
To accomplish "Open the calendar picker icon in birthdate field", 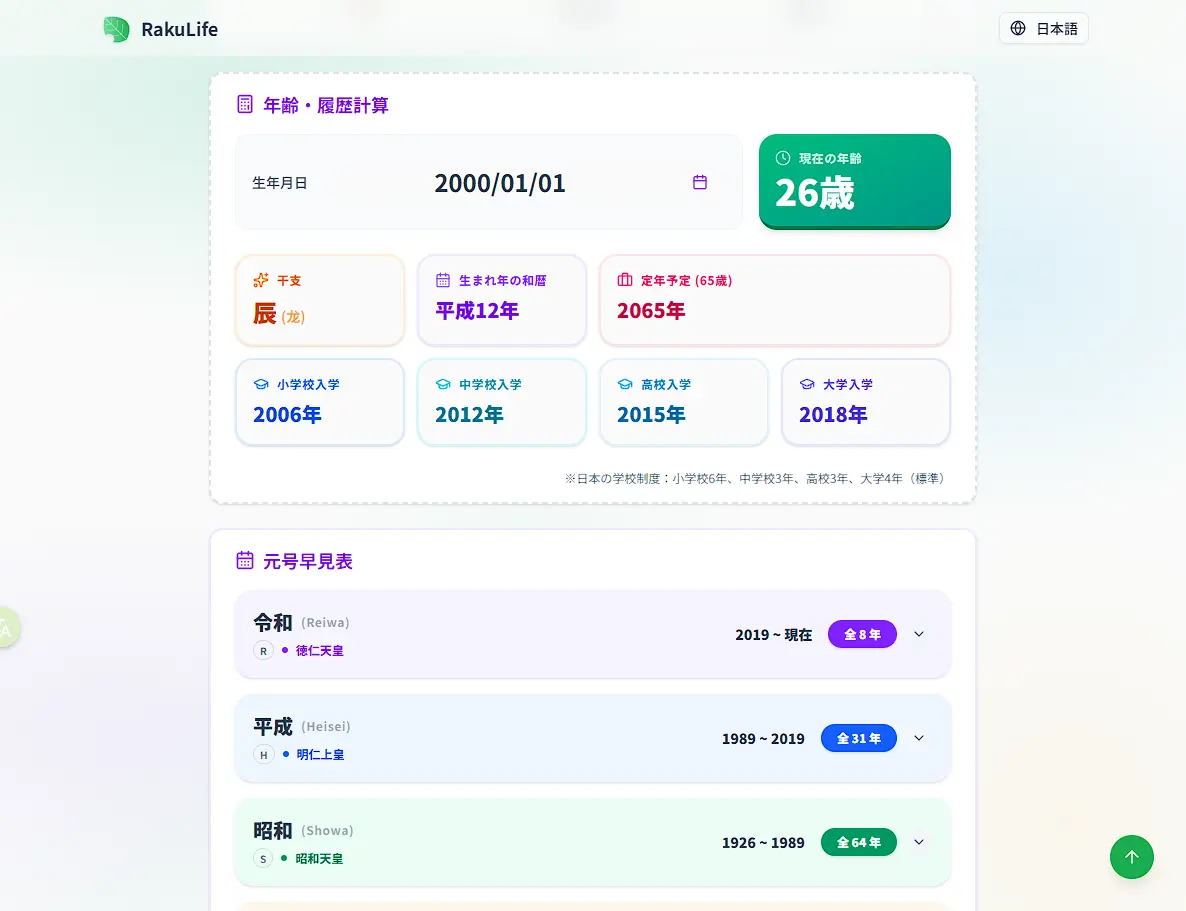I will click(x=700, y=182).
